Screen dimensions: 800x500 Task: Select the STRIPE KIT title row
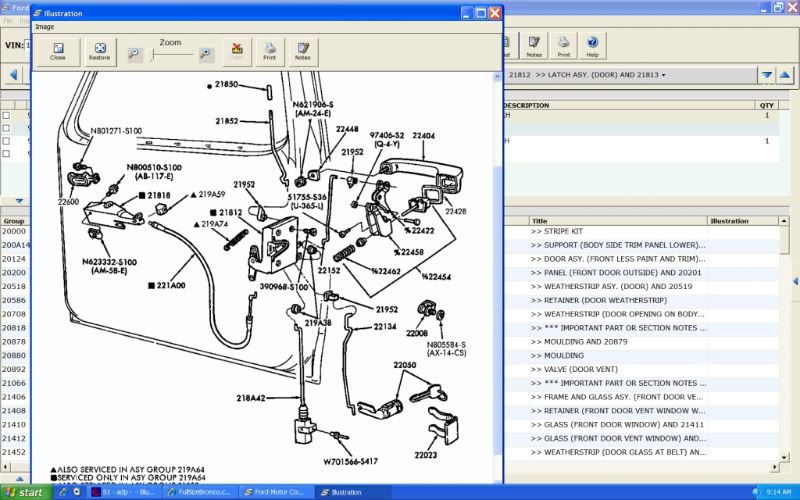[617, 231]
